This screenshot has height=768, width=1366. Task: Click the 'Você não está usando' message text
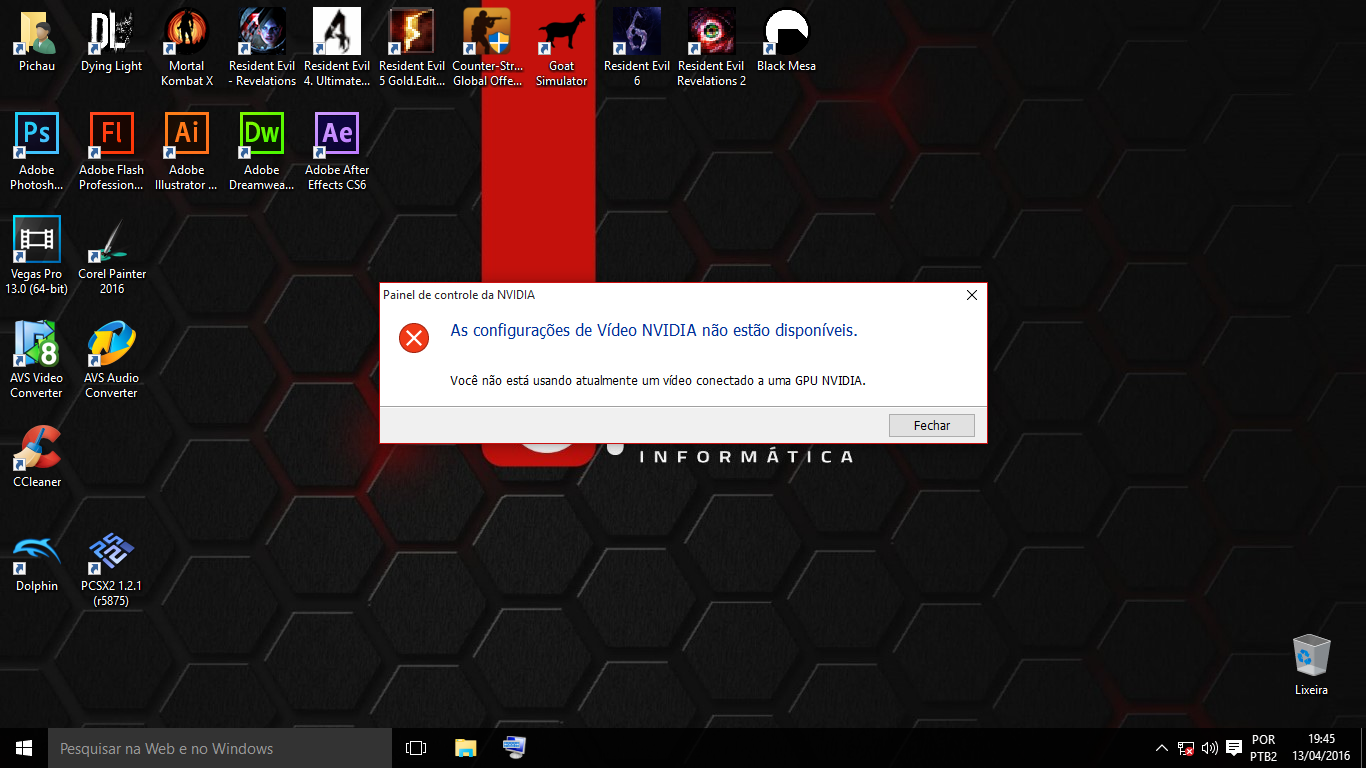click(658, 381)
